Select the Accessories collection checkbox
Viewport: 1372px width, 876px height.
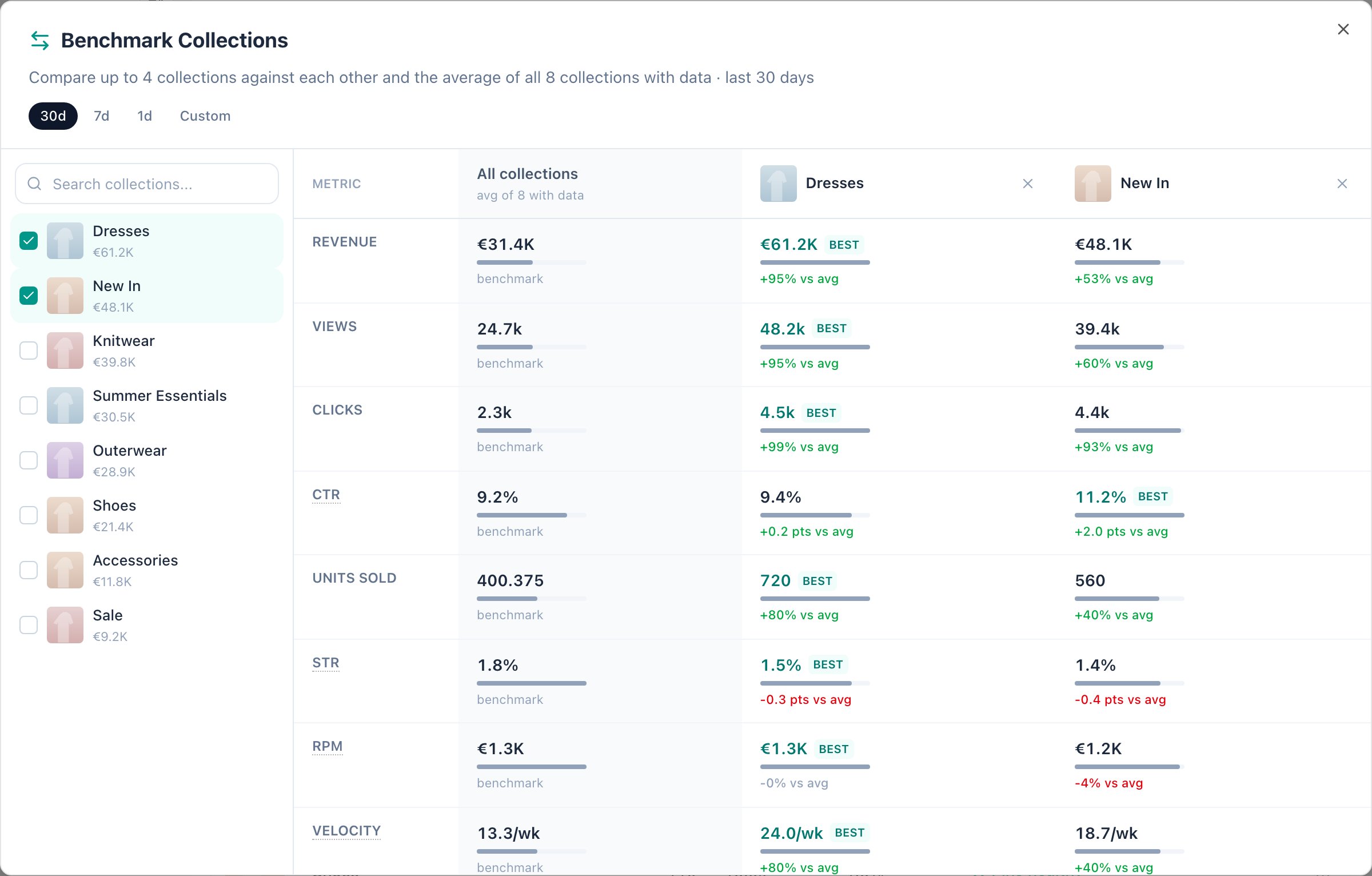29,570
